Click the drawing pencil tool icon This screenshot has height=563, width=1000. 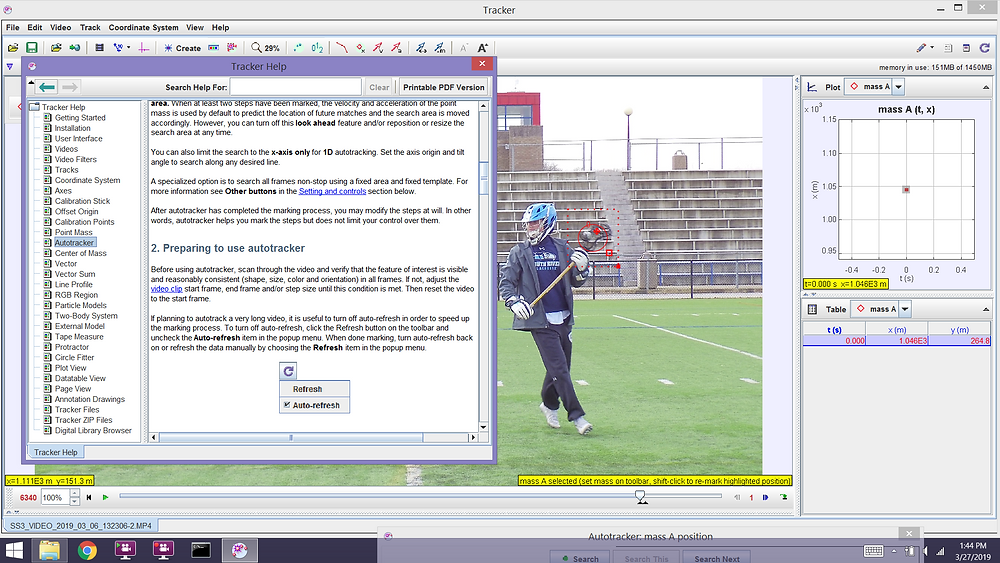click(921, 48)
